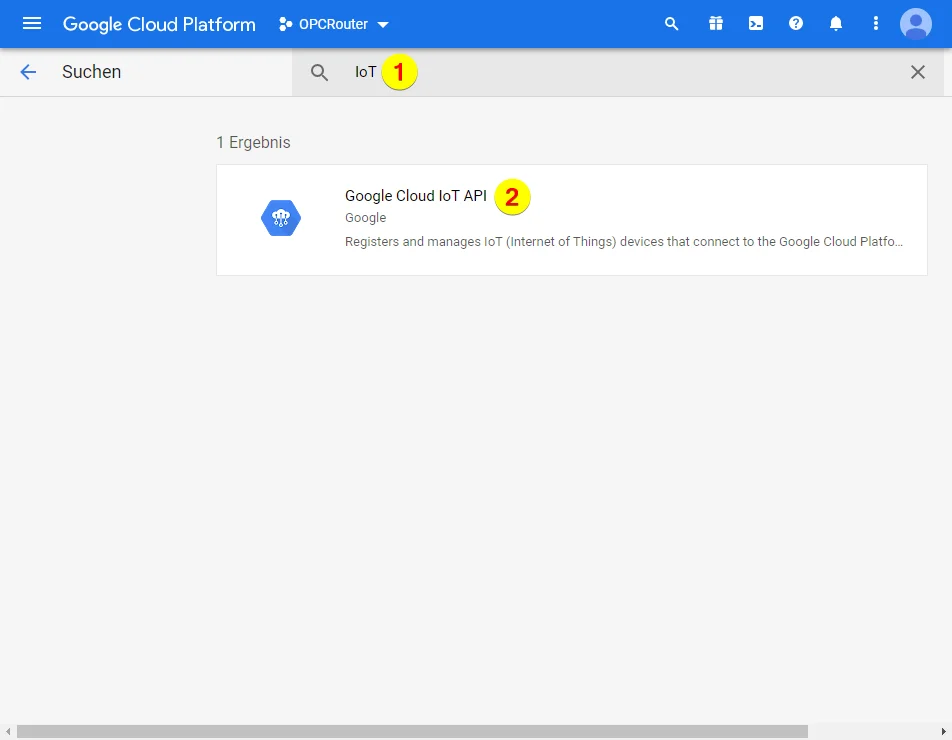The width and height of the screenshot is (952, 740).
Task: Click the search bar magnifier icon
Action: [x=319, y=73]
